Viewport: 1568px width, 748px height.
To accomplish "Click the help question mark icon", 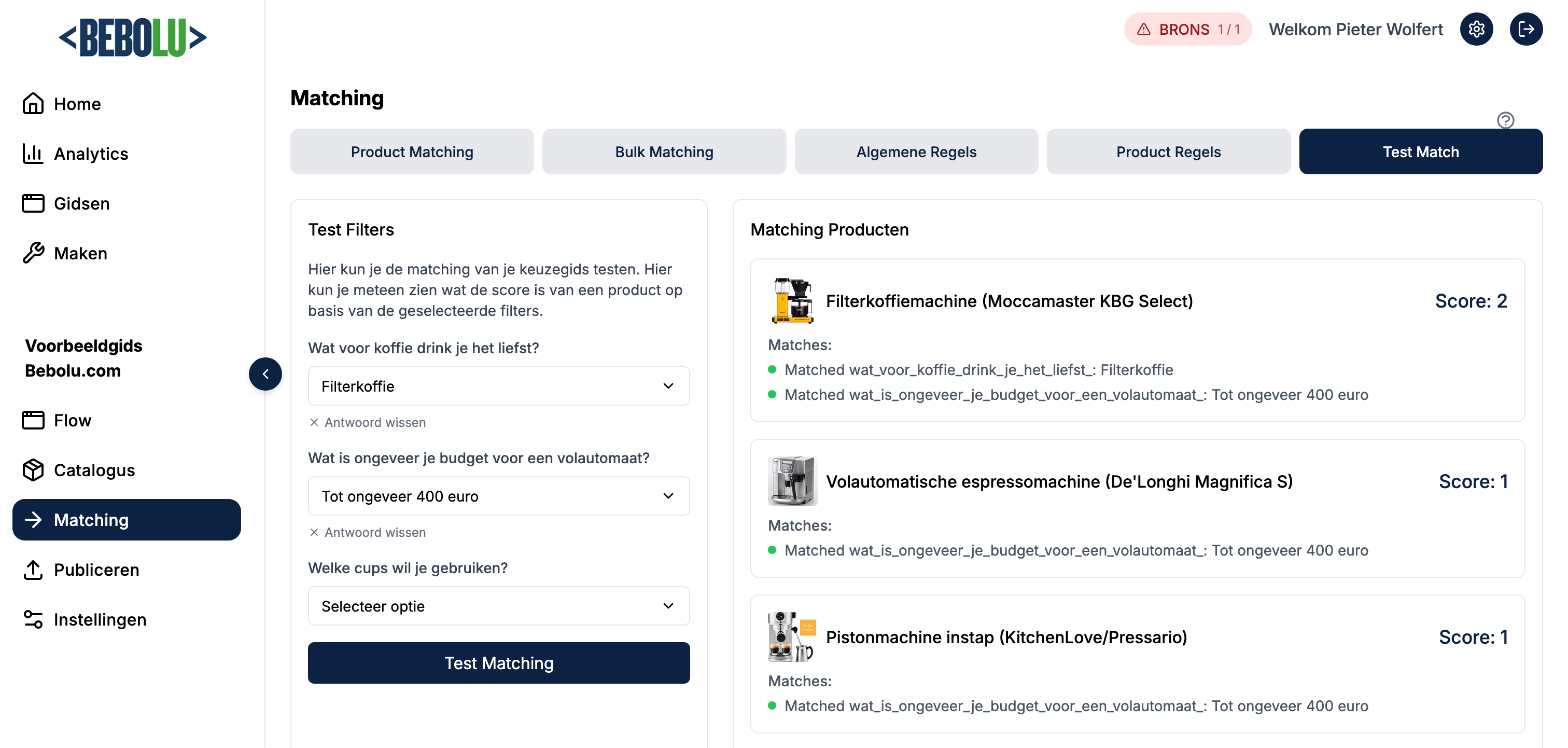I will click(1505, 120).
